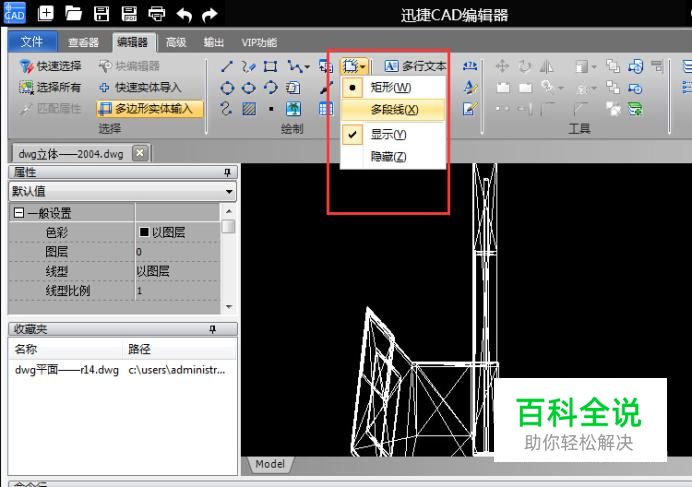Click the 线型 value 以图层

point(177,272)
